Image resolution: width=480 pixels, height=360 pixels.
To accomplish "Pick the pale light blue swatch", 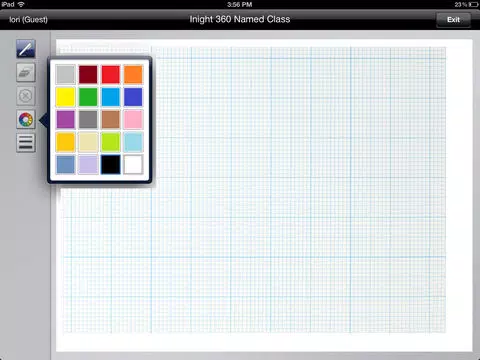I will pyautogui.click(x=133, y=142).
